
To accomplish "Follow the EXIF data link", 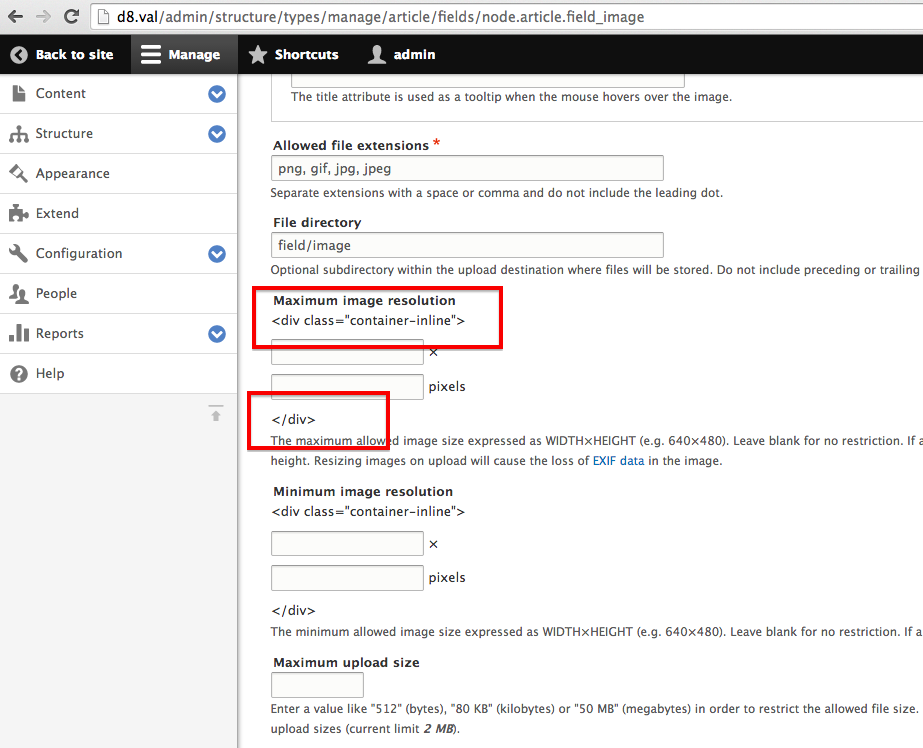I will pos(618,461).
